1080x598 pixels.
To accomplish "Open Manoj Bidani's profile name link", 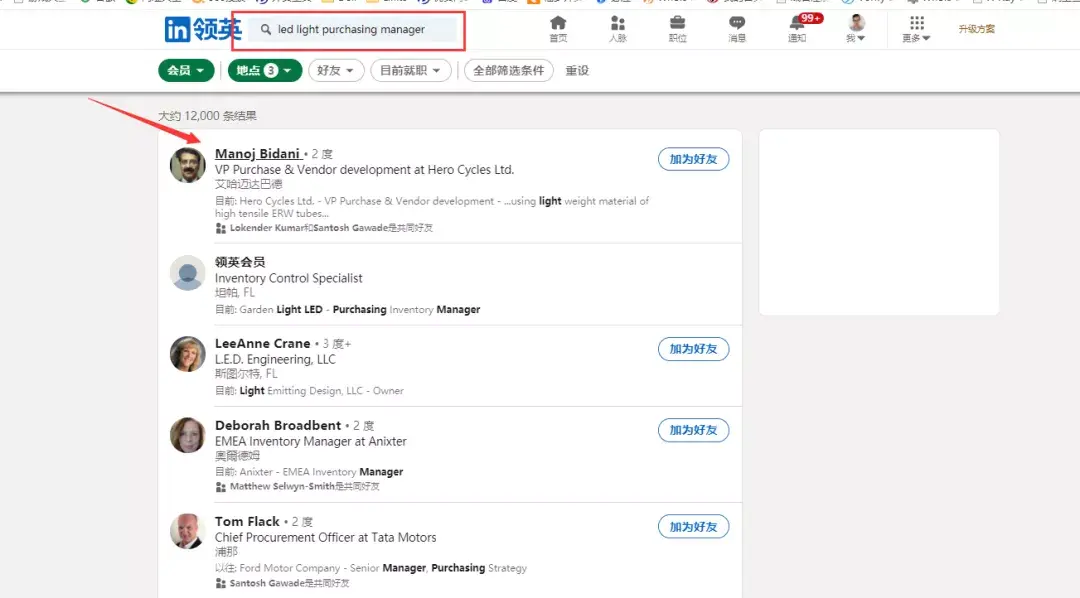I will [258, 154].
